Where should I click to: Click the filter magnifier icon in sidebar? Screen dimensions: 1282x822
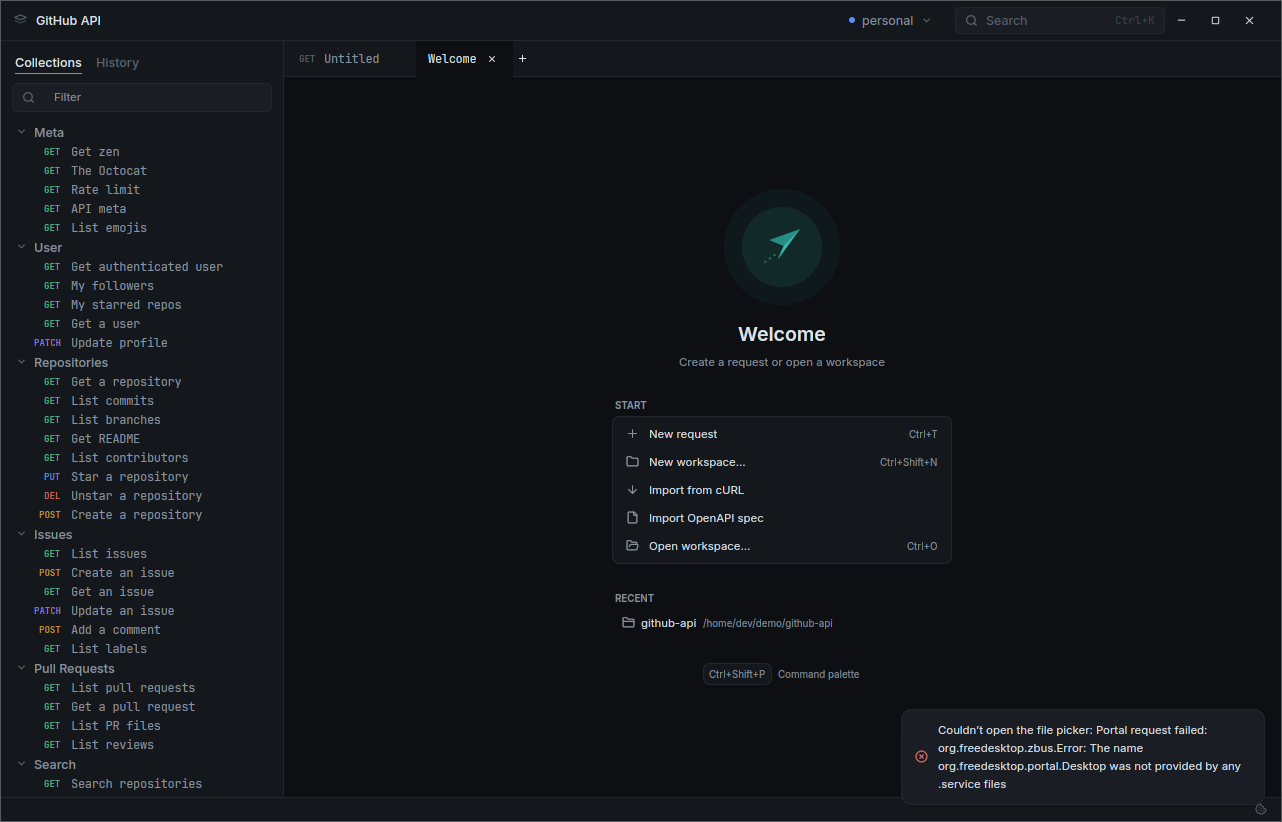(29, 97)
